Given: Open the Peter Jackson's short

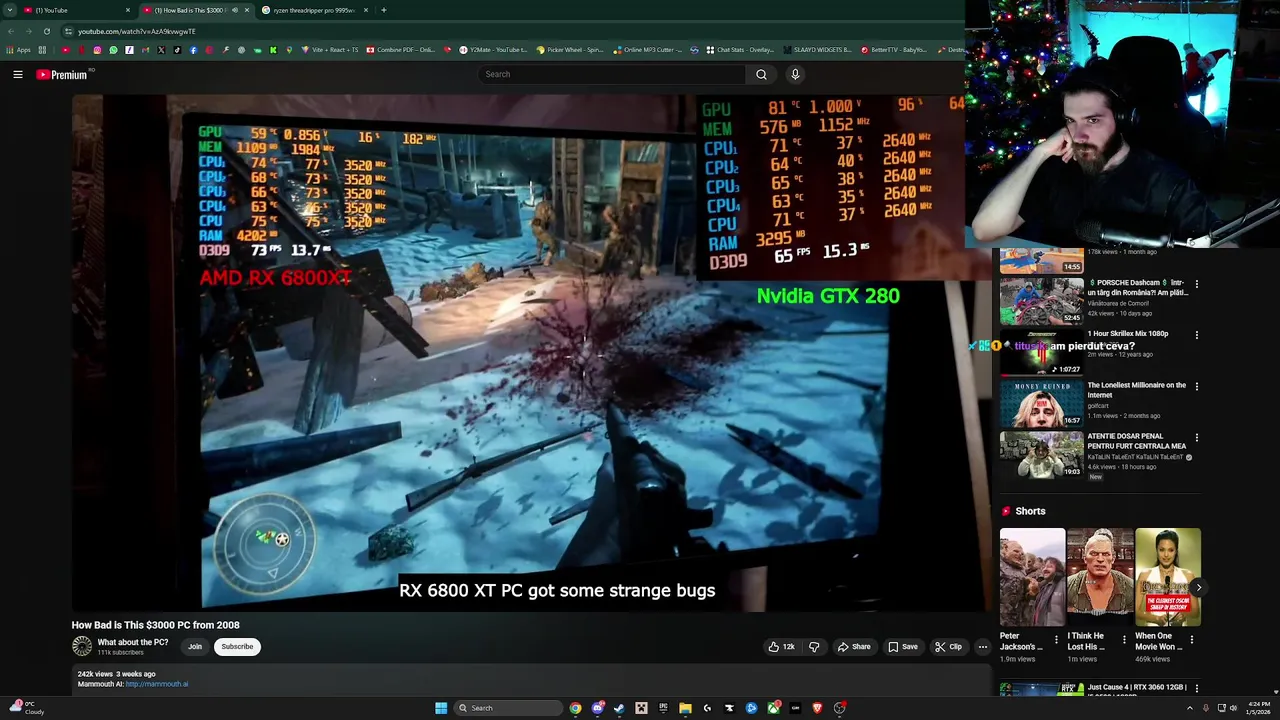Looking at the screenshot, I should (x=1032, y=576).
